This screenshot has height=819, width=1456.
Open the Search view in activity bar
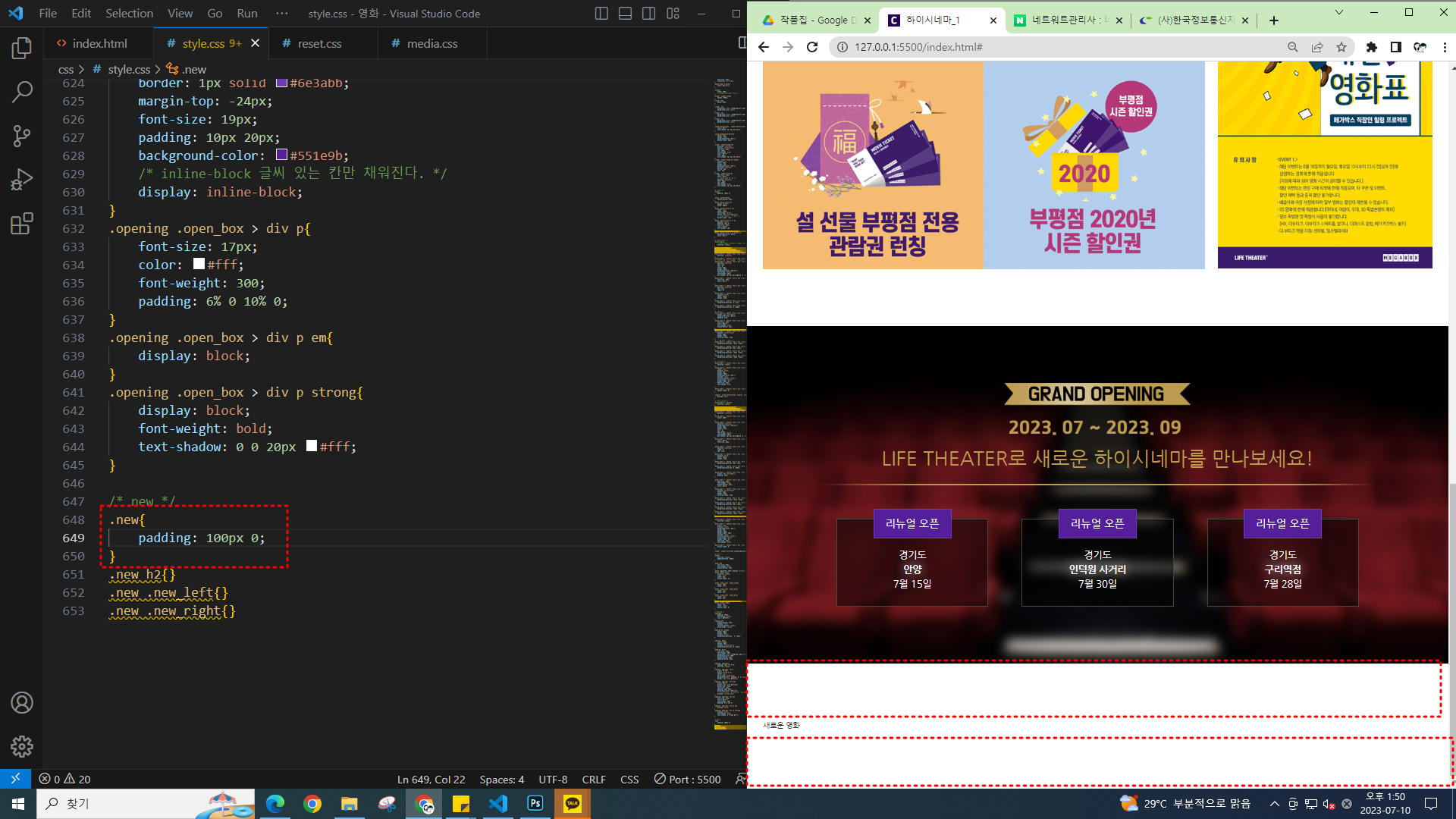(22, 93)
